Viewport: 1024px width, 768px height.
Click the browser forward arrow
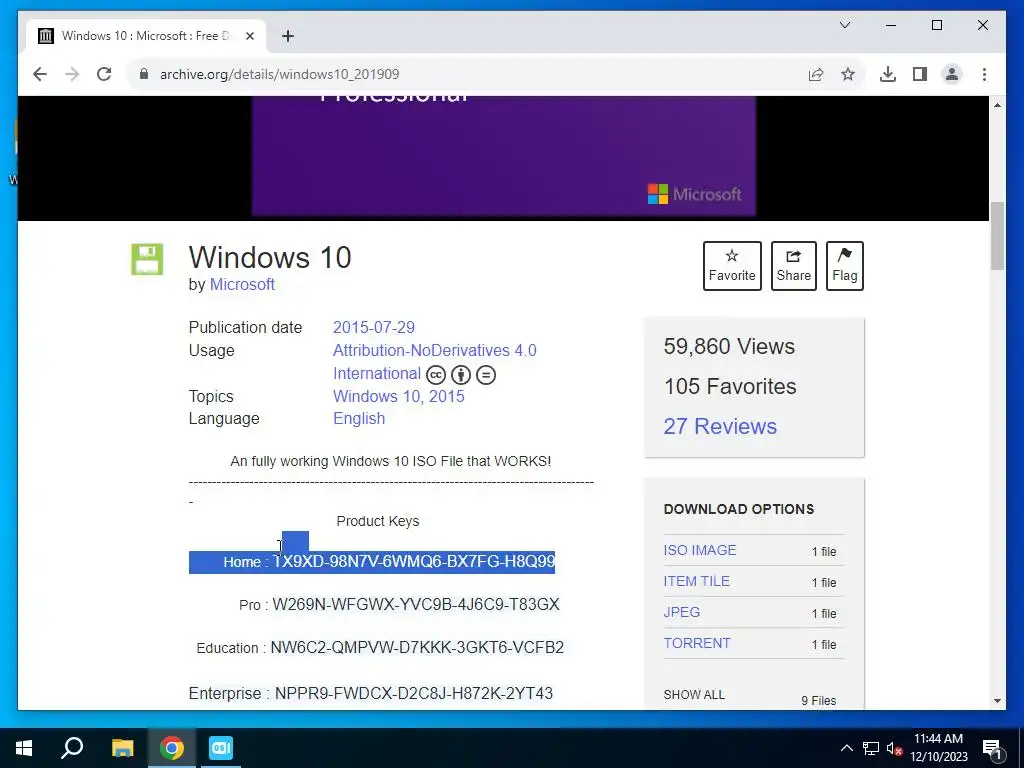72,74
